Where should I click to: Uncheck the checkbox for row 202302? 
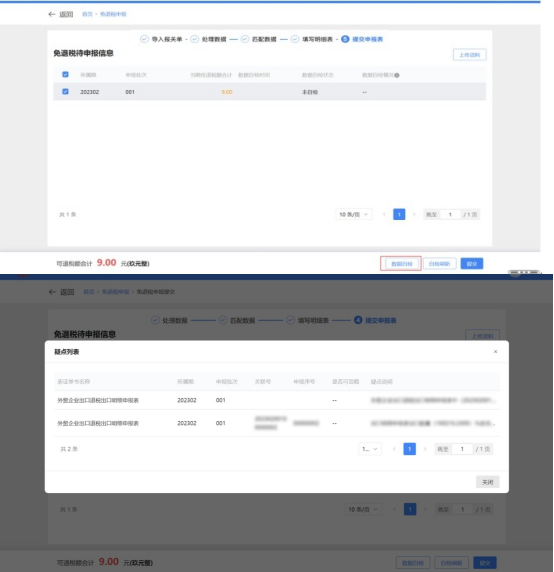pos(65,92)
